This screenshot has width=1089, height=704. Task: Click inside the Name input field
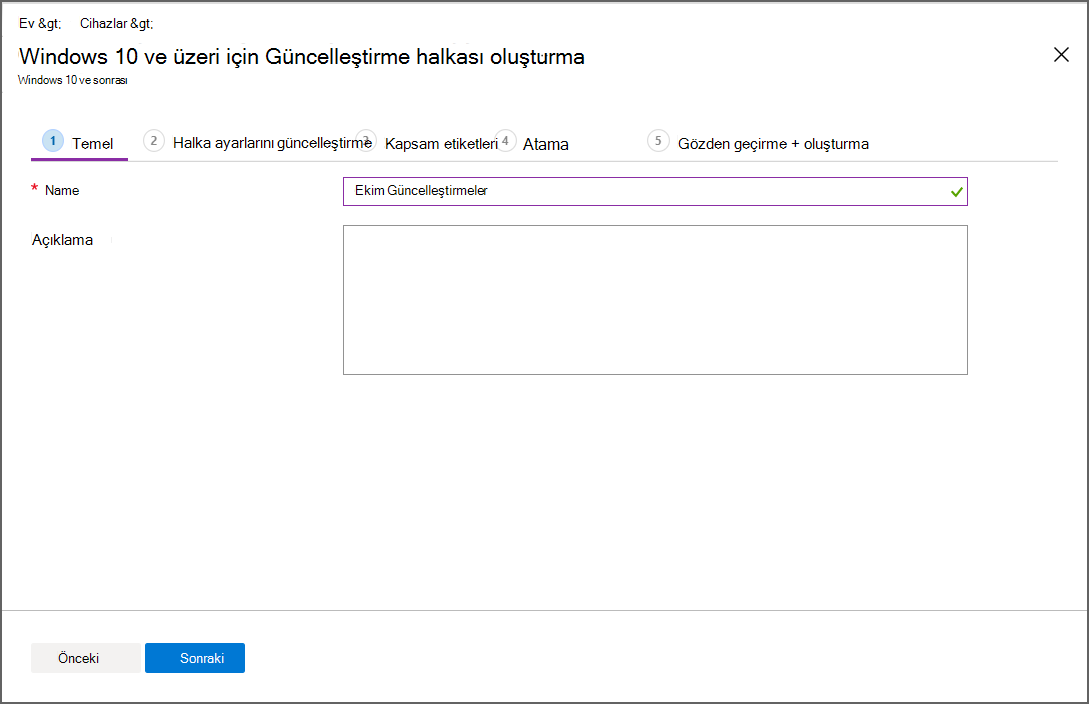(x=655, y=191)
